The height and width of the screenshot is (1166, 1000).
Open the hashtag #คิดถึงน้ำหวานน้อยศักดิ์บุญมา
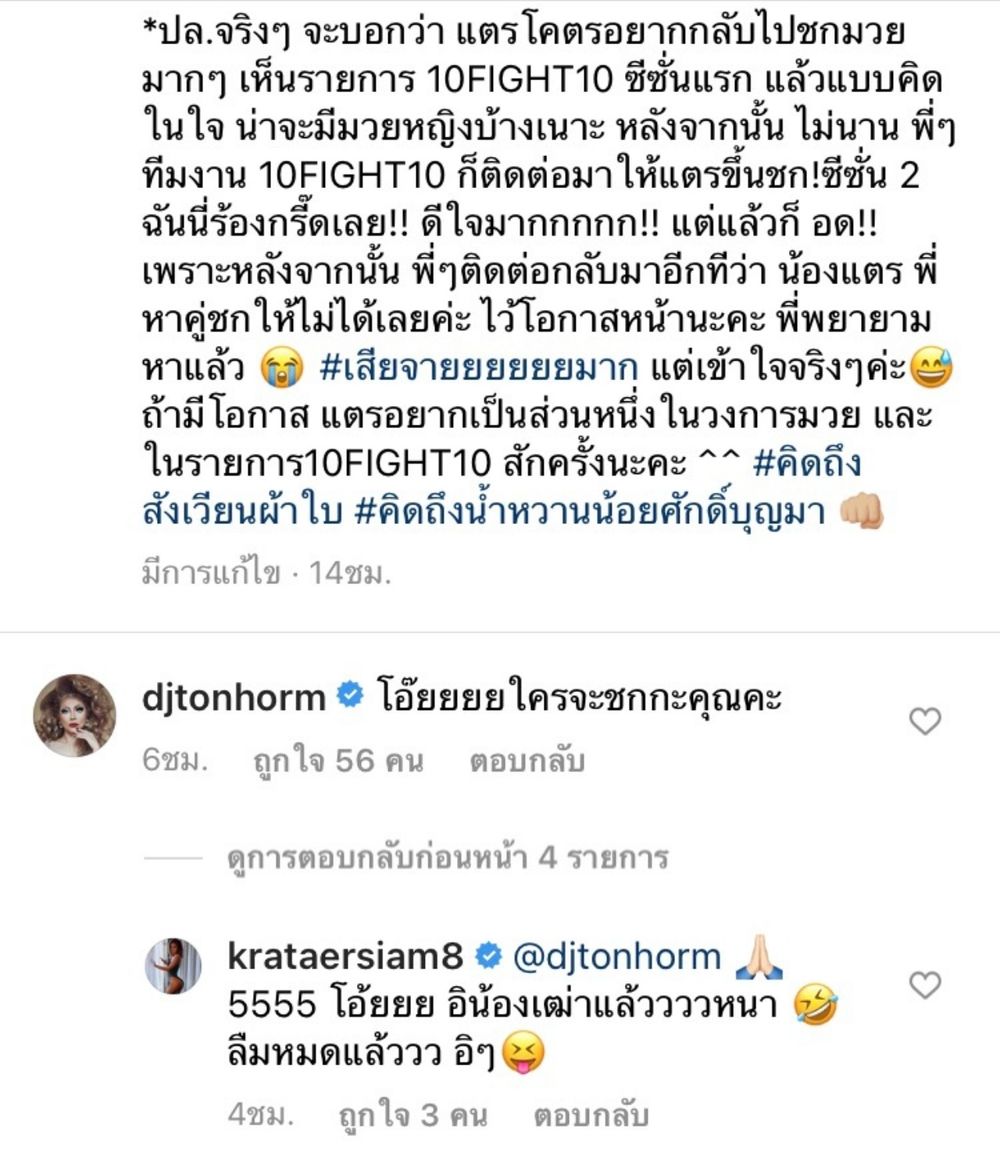[590, 512]
